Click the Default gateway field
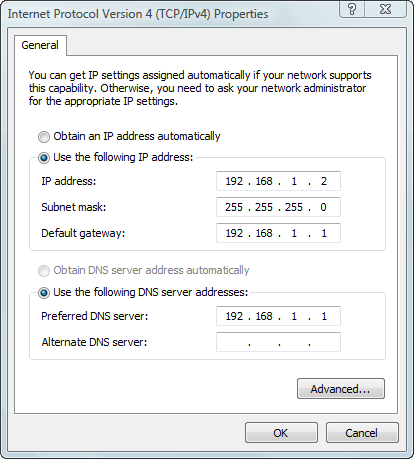Screen dimensions: 414x459 278,233
